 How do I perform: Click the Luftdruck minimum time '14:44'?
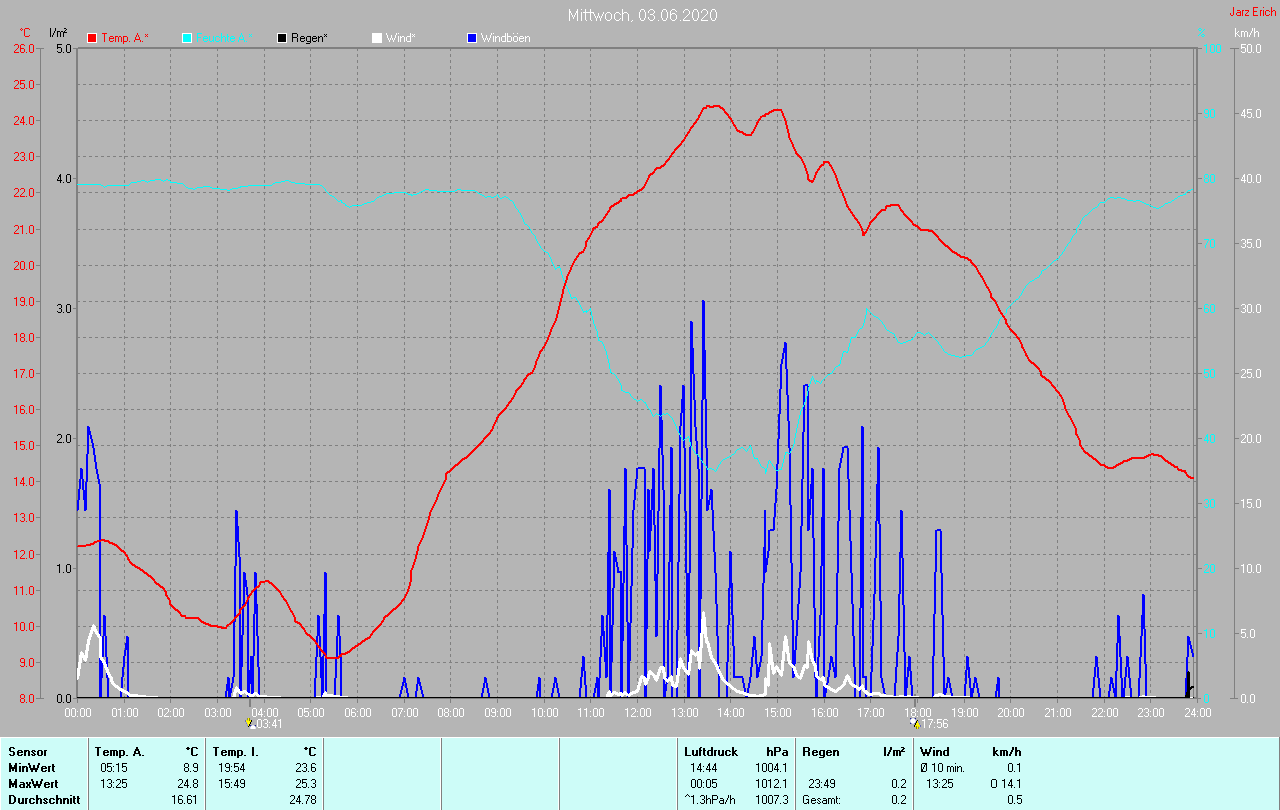tap(704, 767)
